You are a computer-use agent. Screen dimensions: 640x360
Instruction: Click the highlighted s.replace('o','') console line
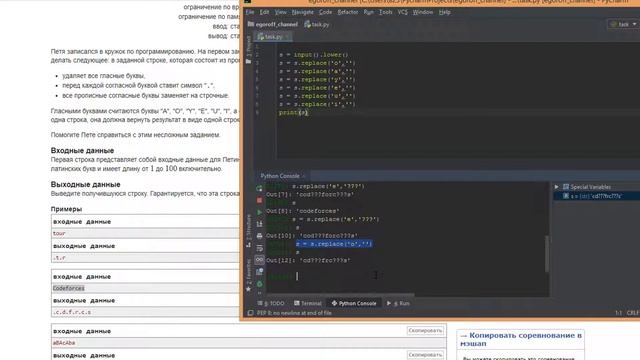[334, 244]
